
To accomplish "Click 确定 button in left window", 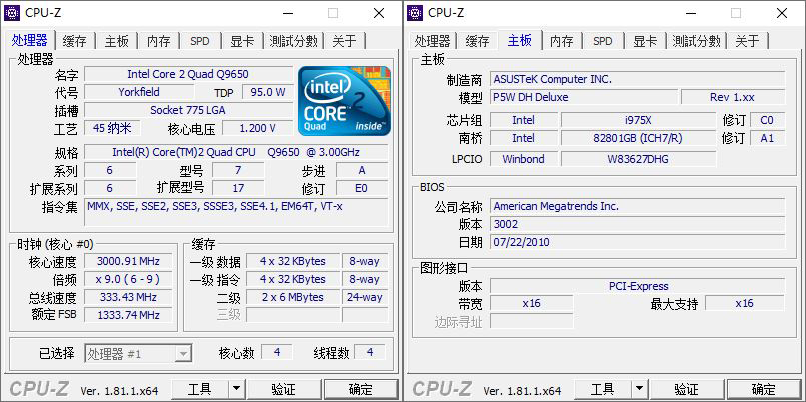I will [x=361, y=389].
